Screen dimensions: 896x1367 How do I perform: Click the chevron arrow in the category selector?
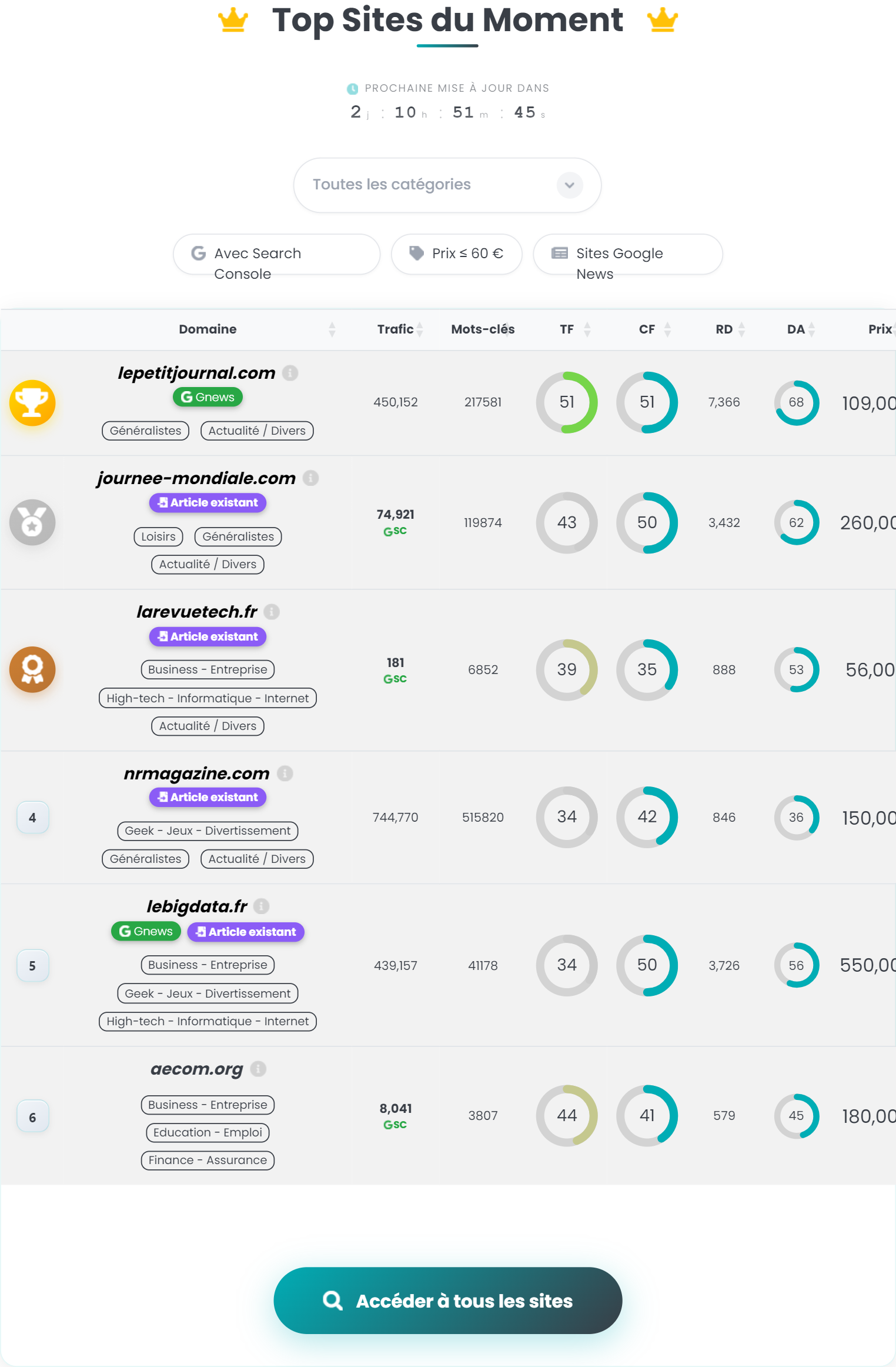pos(570,185)
